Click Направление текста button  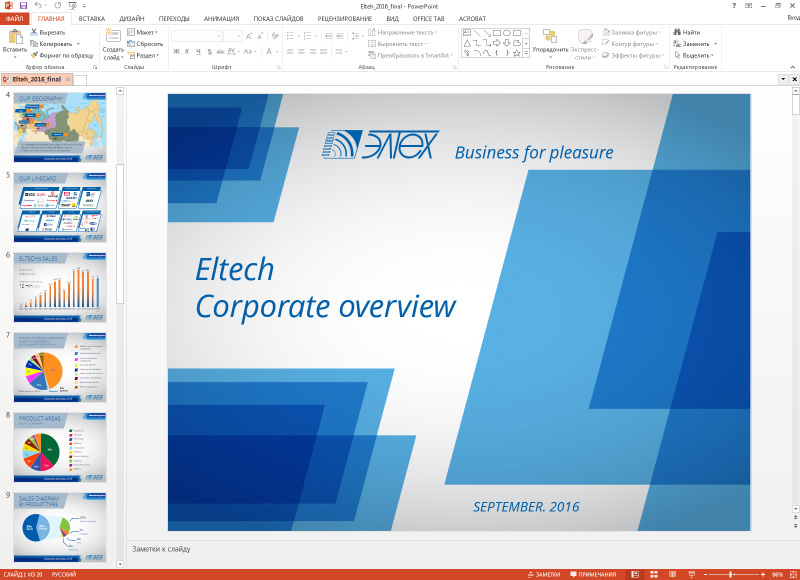(x=403, y=32)
